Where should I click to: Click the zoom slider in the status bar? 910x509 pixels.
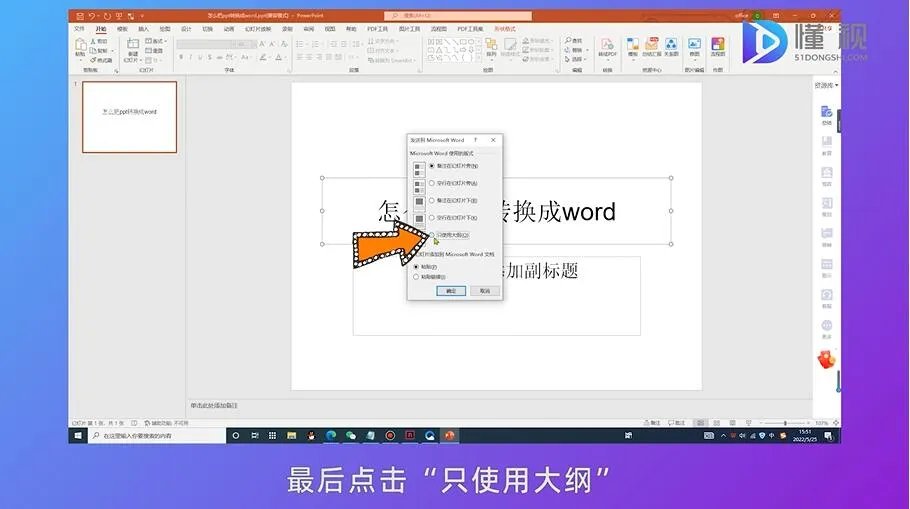[x=785, y=423]
